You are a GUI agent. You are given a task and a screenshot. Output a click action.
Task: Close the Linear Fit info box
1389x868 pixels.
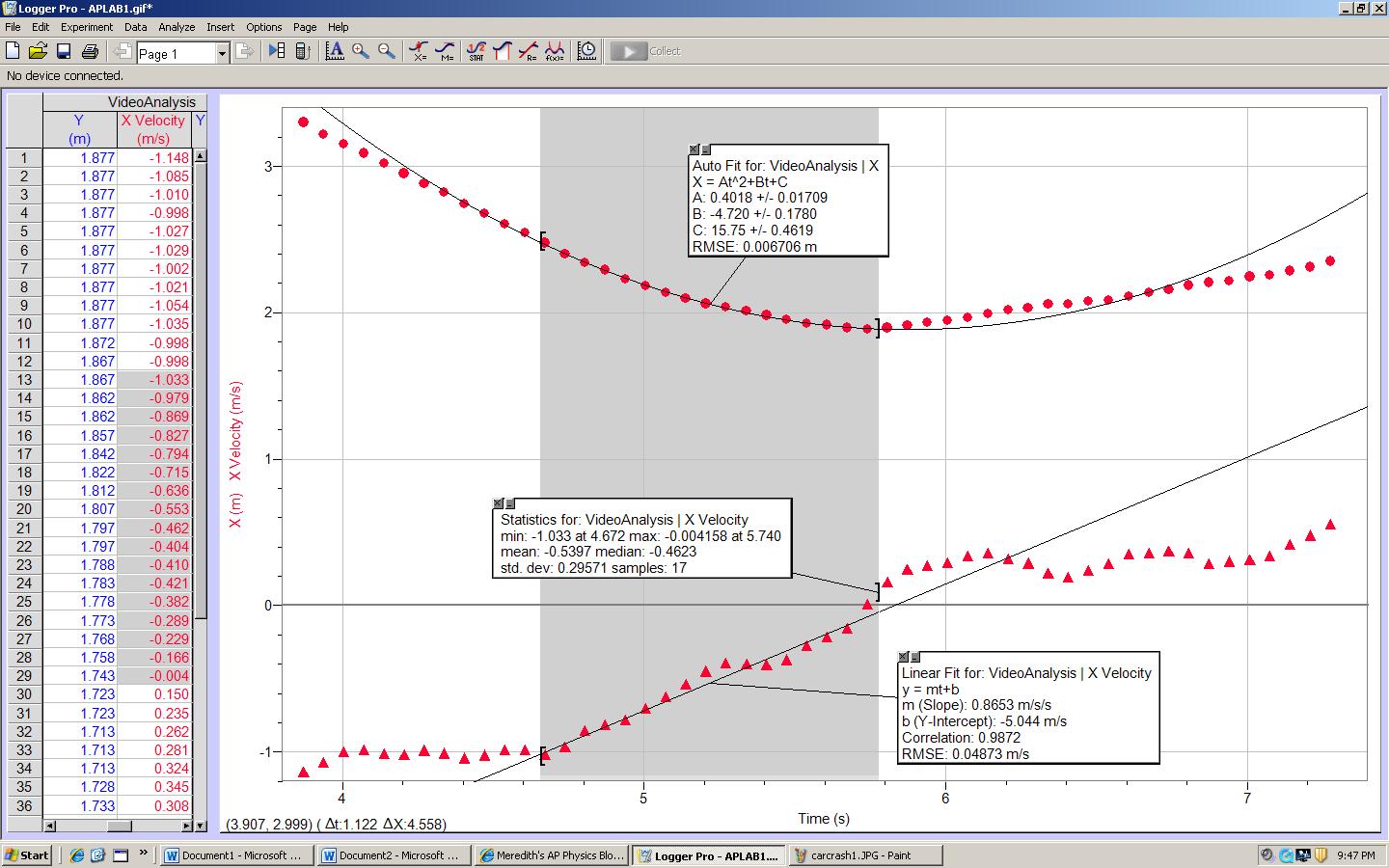pyautogui.click(x=903, y=657)
